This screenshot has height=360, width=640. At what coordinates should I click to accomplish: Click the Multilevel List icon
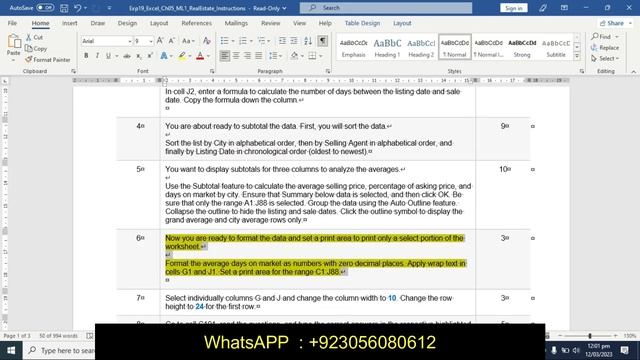click(x=261, y=41)
